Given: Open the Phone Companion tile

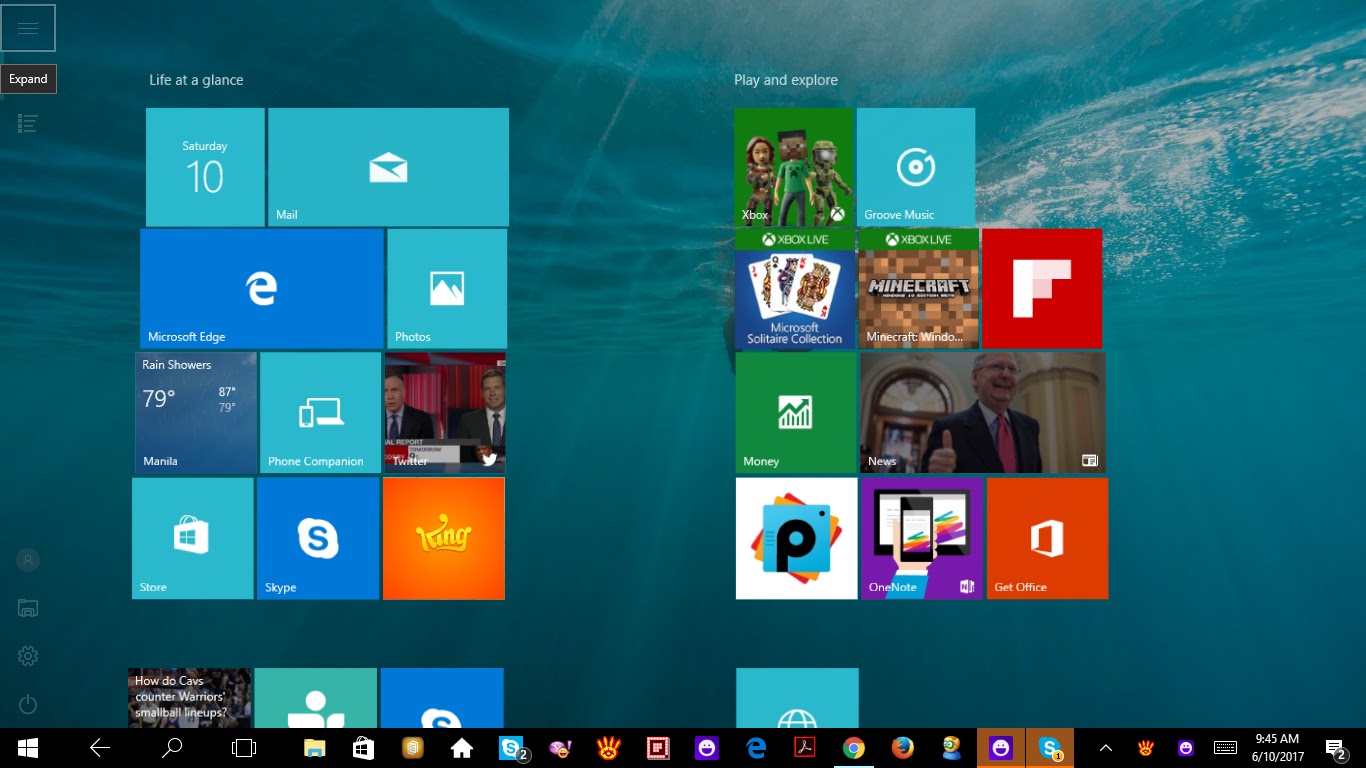Looking at the screenshot, I should (x=320, y=412).
